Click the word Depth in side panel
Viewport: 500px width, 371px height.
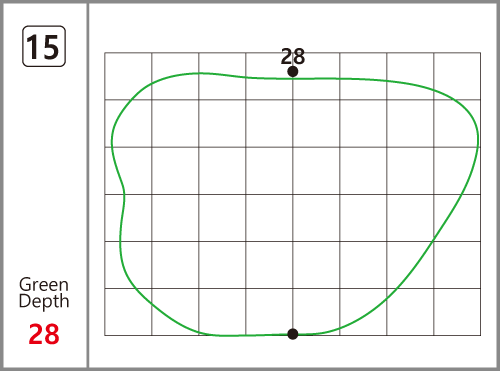44,301
